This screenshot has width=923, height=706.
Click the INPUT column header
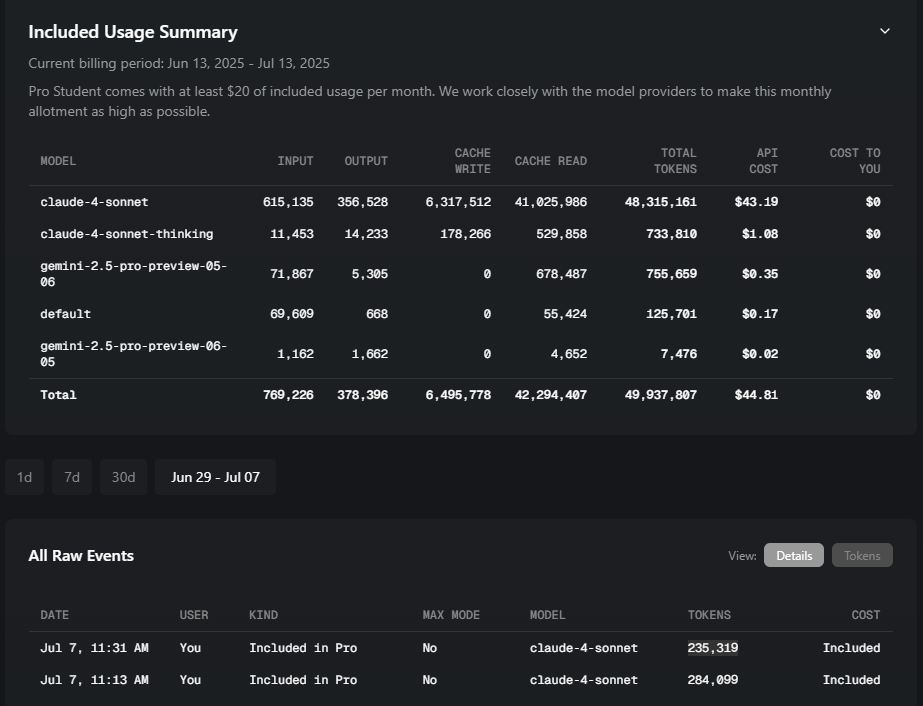pos(296,161)
